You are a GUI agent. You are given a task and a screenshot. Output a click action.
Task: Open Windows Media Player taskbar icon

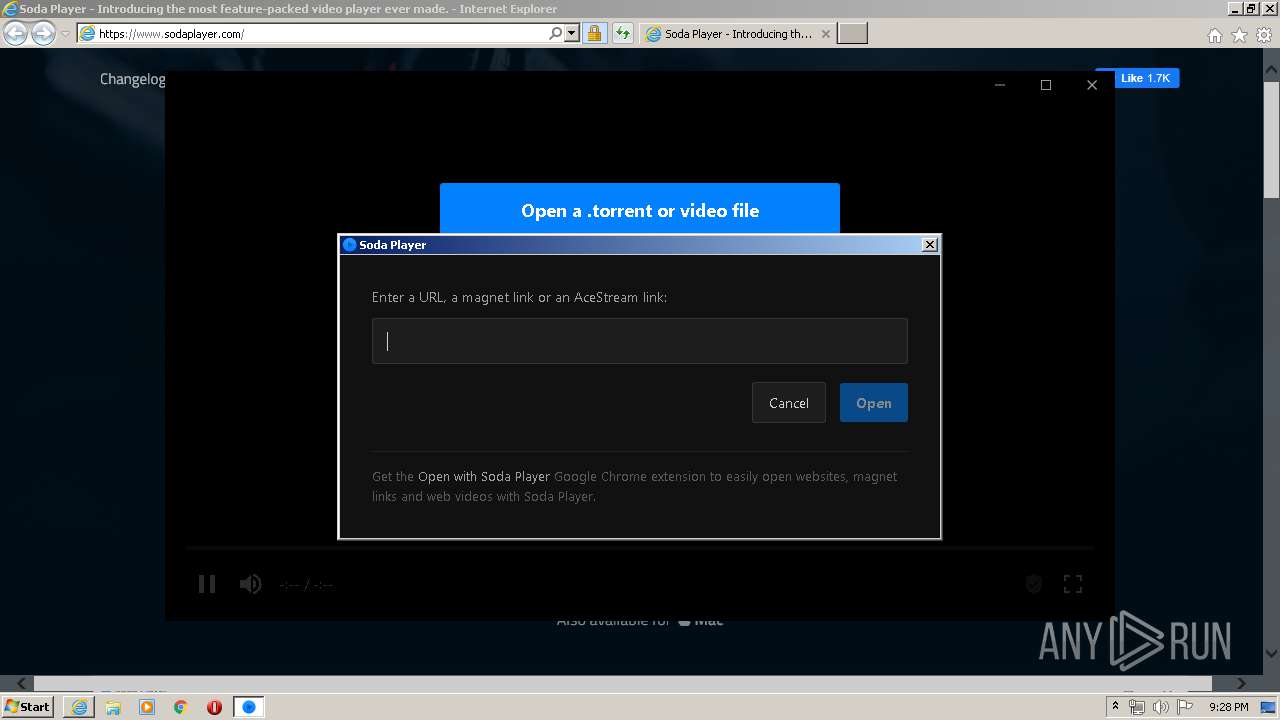(x=147, y=707)
